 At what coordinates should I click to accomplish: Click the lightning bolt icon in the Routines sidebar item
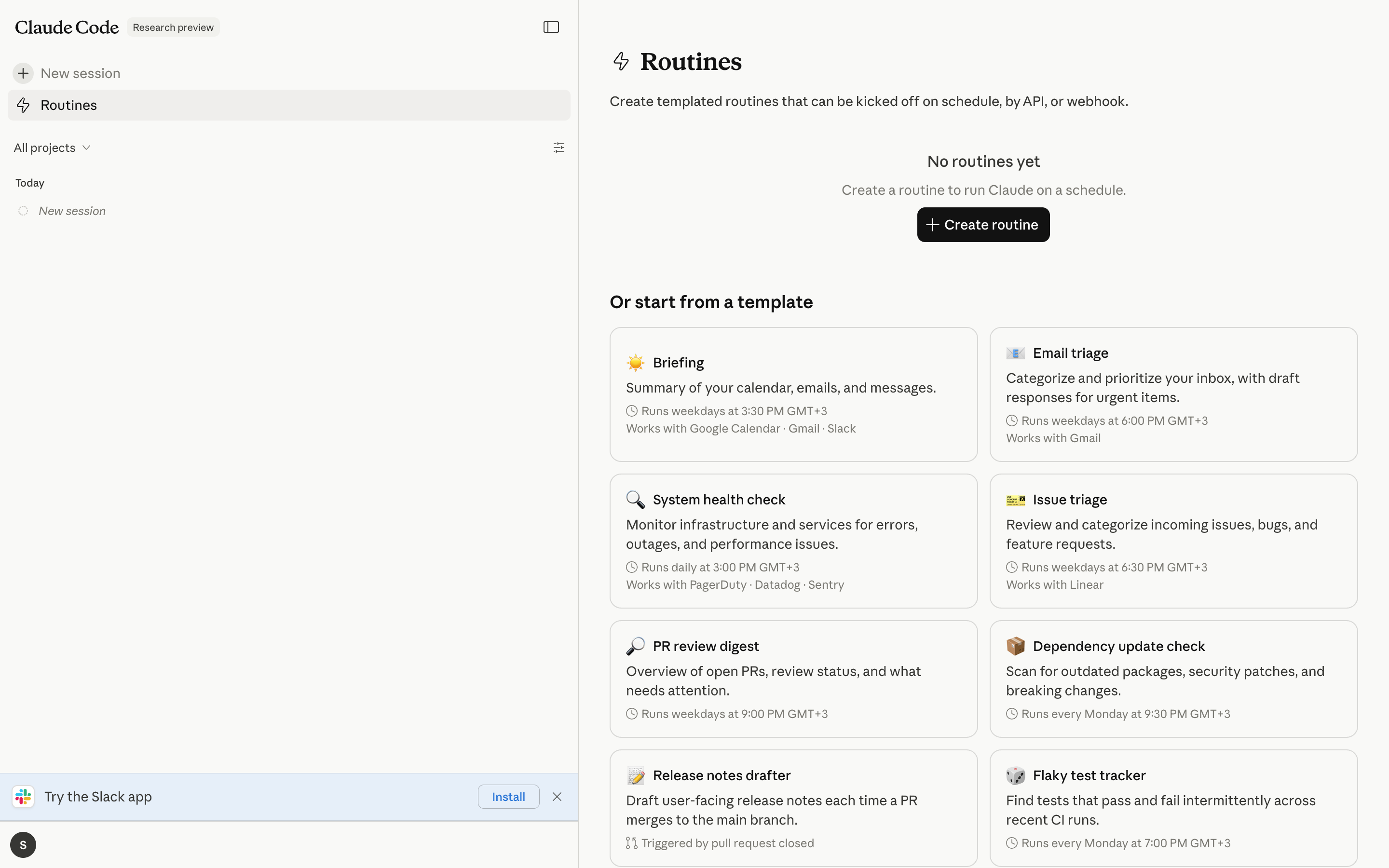click(23, 105)
